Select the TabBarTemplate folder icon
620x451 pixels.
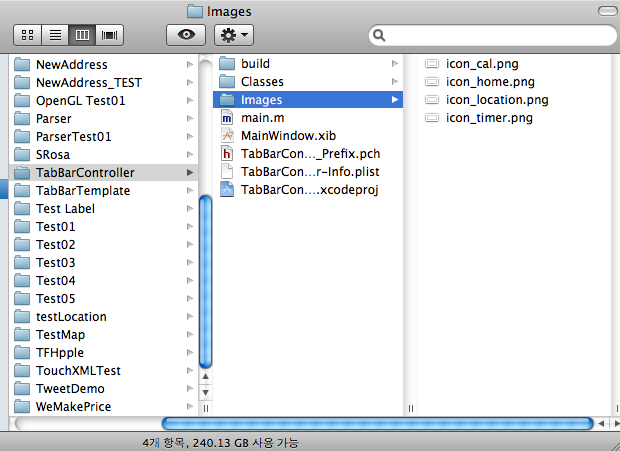click(x=22, y=191)
